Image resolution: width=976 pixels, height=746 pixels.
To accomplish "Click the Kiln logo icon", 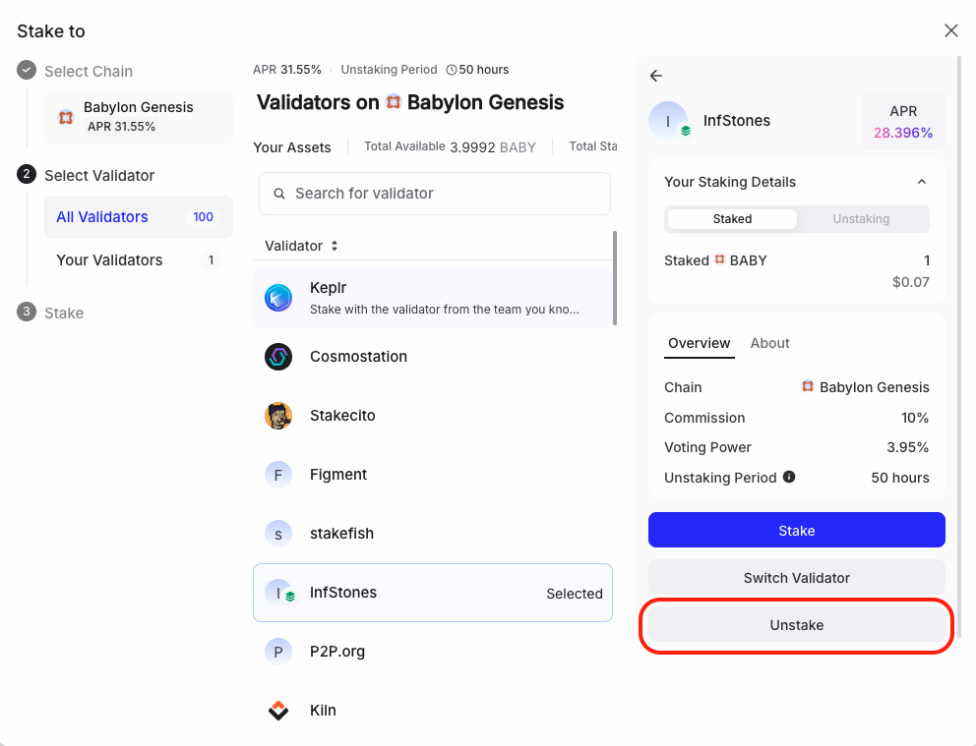I will 278,711.
